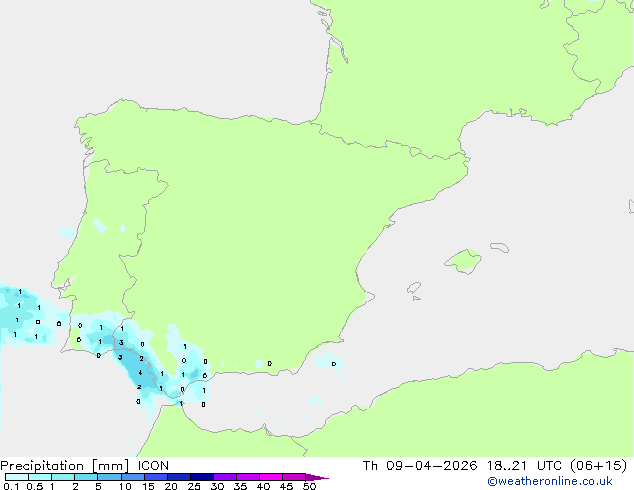Click the 15–20 mm legend swatch

[155, 477]
